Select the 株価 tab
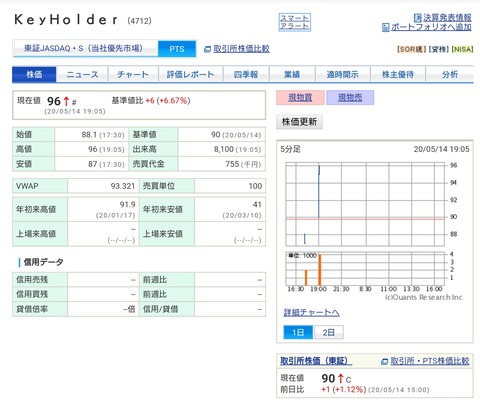The image size is (480, 406). [34, 74]
